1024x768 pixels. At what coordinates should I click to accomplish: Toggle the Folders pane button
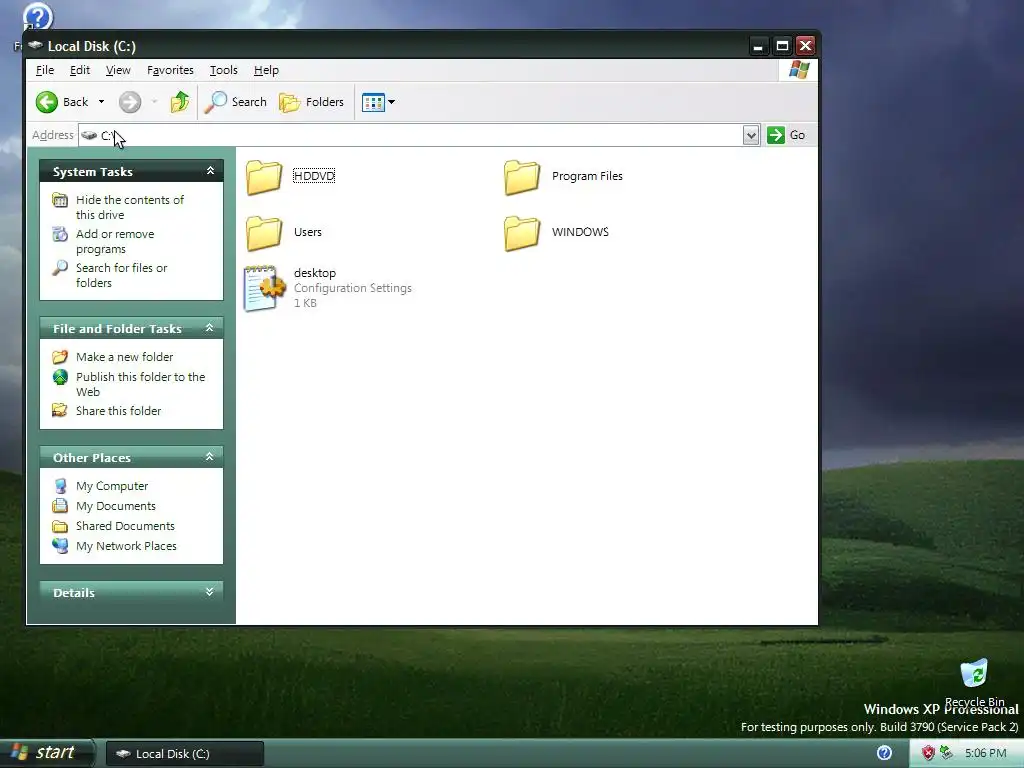pos(312,102)
